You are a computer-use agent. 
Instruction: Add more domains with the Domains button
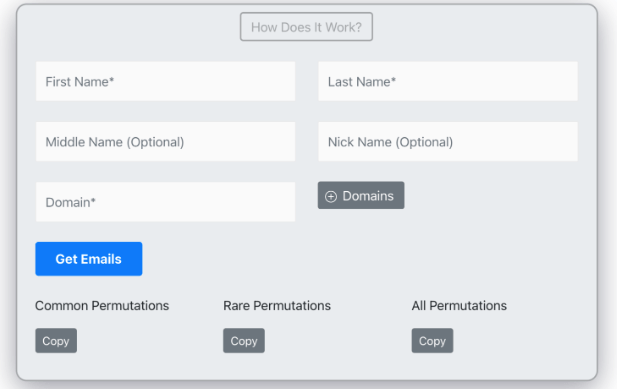point(361,195)
